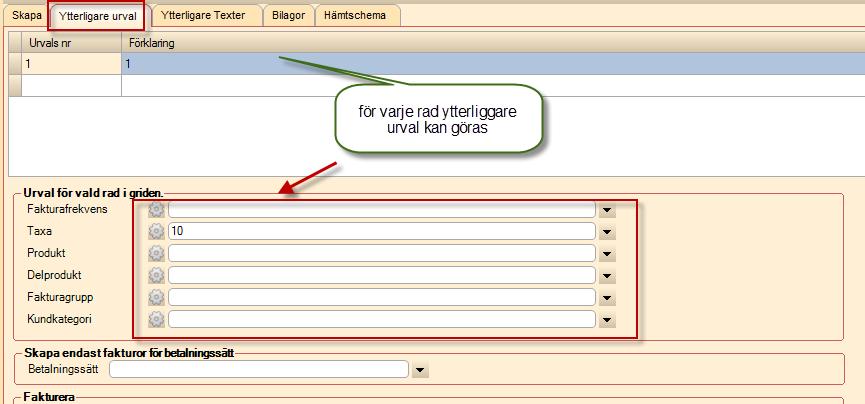
Task: Click the empty new-row Förklaring cell
Action: click(x=493, y=86)
